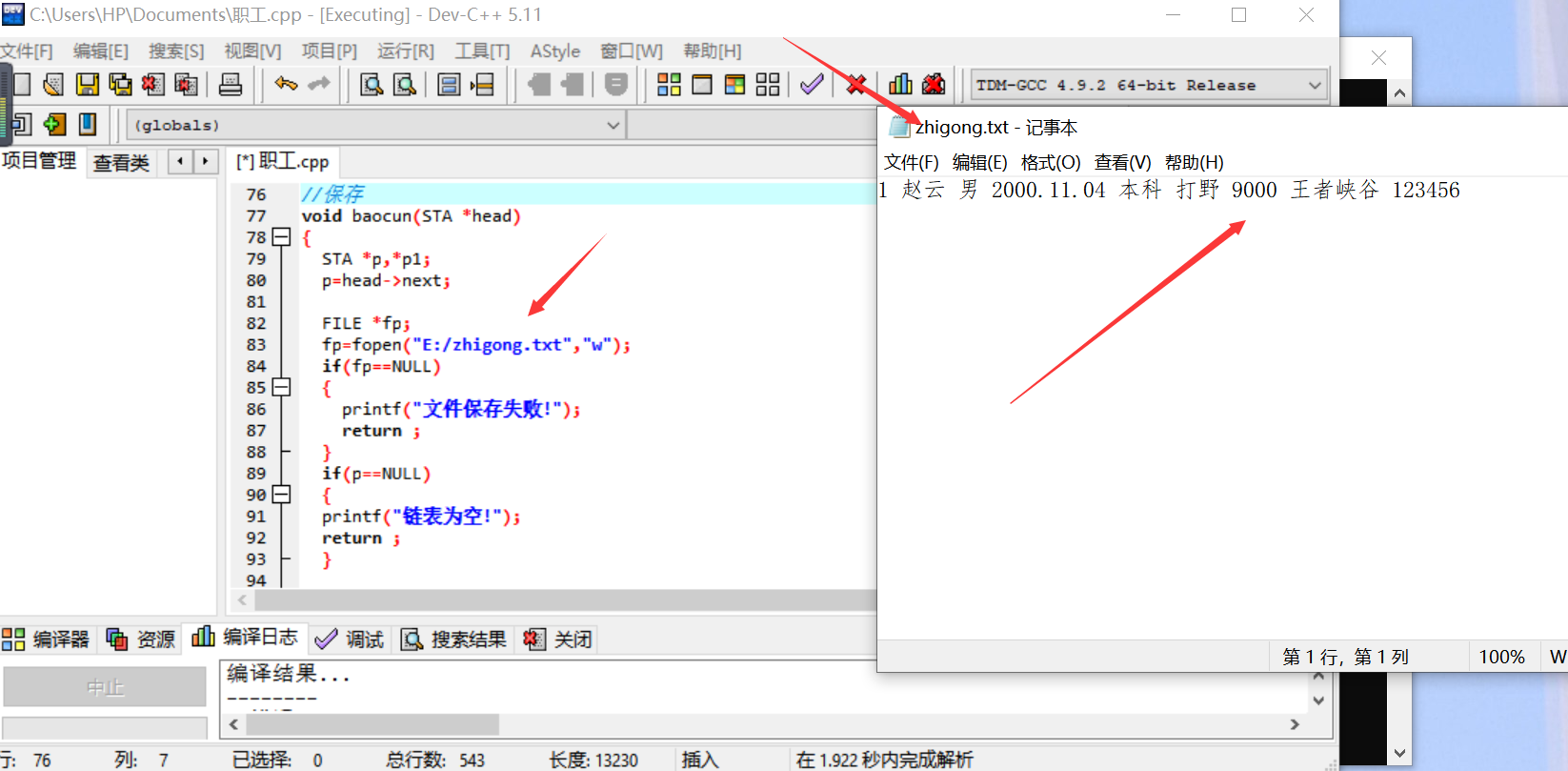Collapse the fold at line 85

(281, 387)
